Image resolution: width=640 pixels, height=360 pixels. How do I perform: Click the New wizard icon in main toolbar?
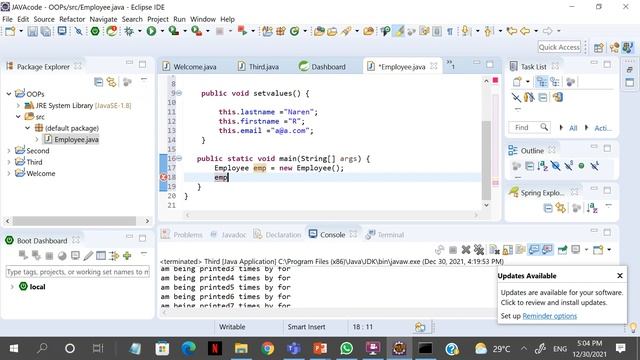[10, 31]
